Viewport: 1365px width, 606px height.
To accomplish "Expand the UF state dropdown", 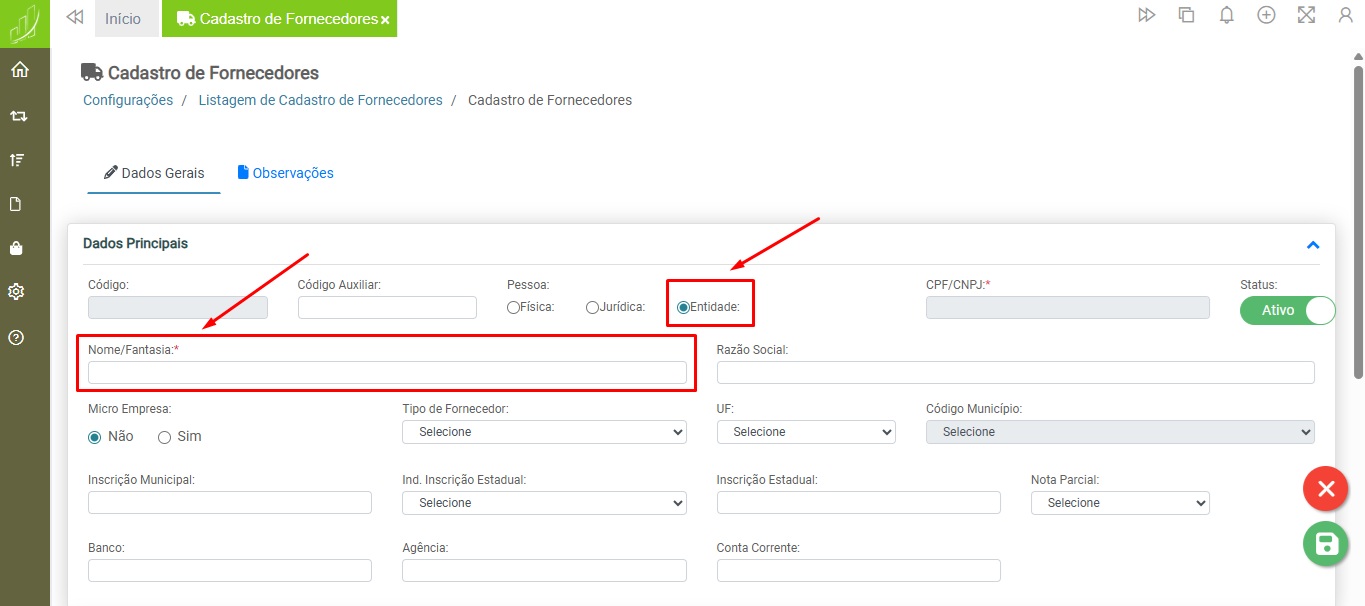I will point(805,432).
